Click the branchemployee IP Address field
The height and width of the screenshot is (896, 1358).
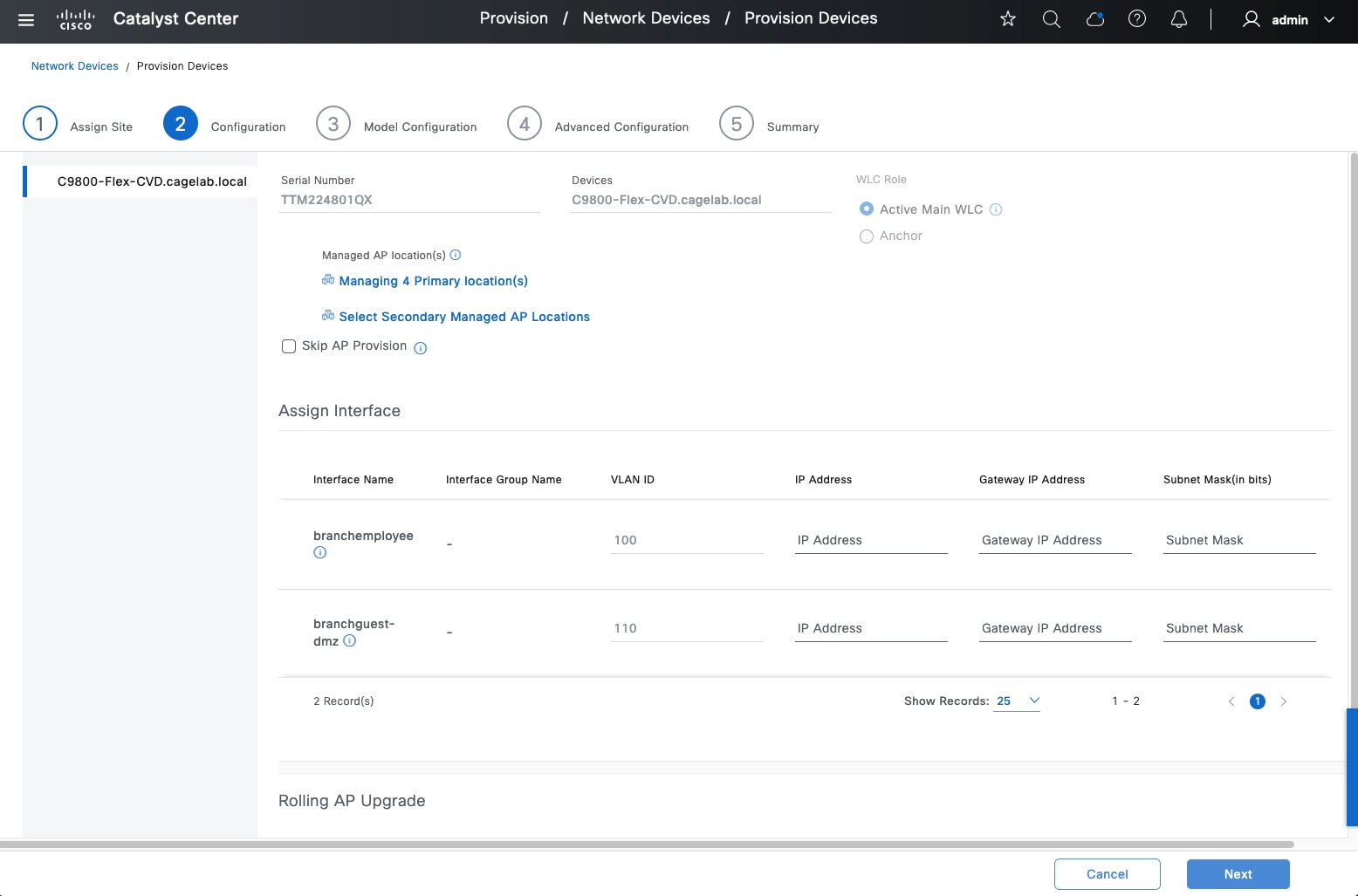[x=870, y=541]
